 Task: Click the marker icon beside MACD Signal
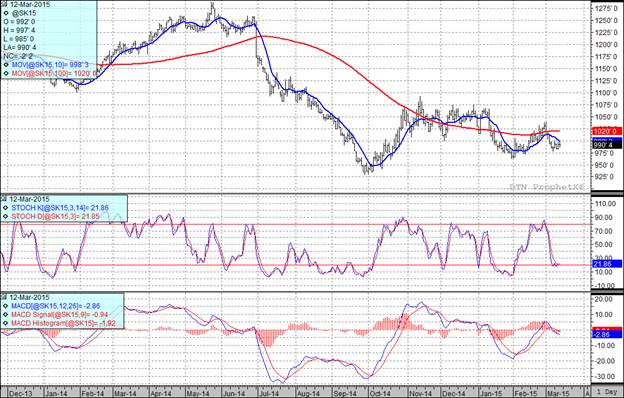tap(6, 315)
